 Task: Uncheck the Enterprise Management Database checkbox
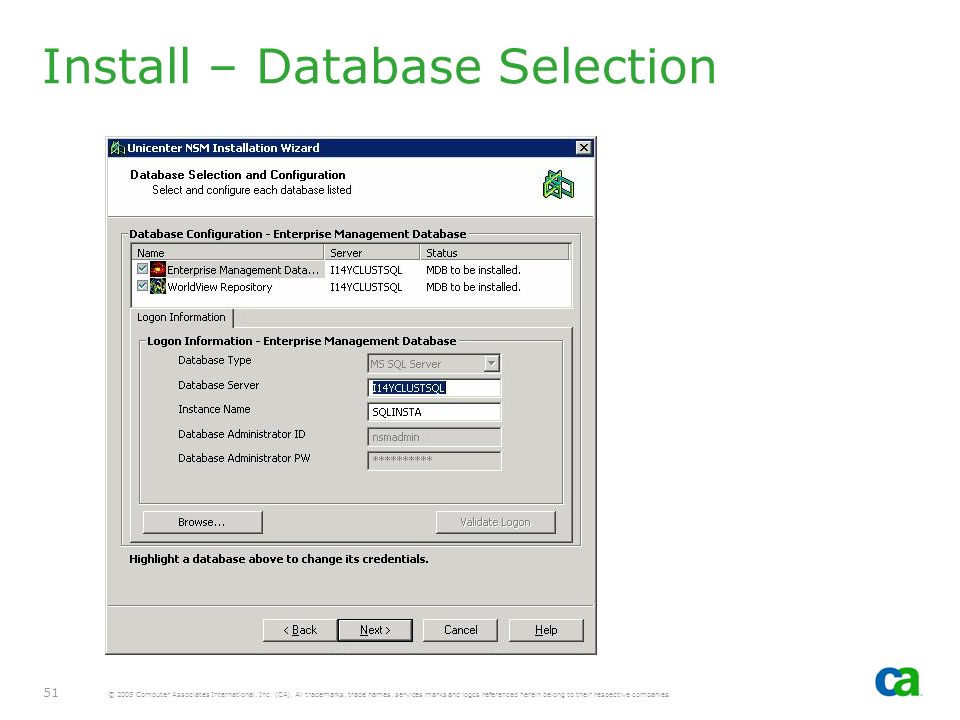tap(143, 269)
